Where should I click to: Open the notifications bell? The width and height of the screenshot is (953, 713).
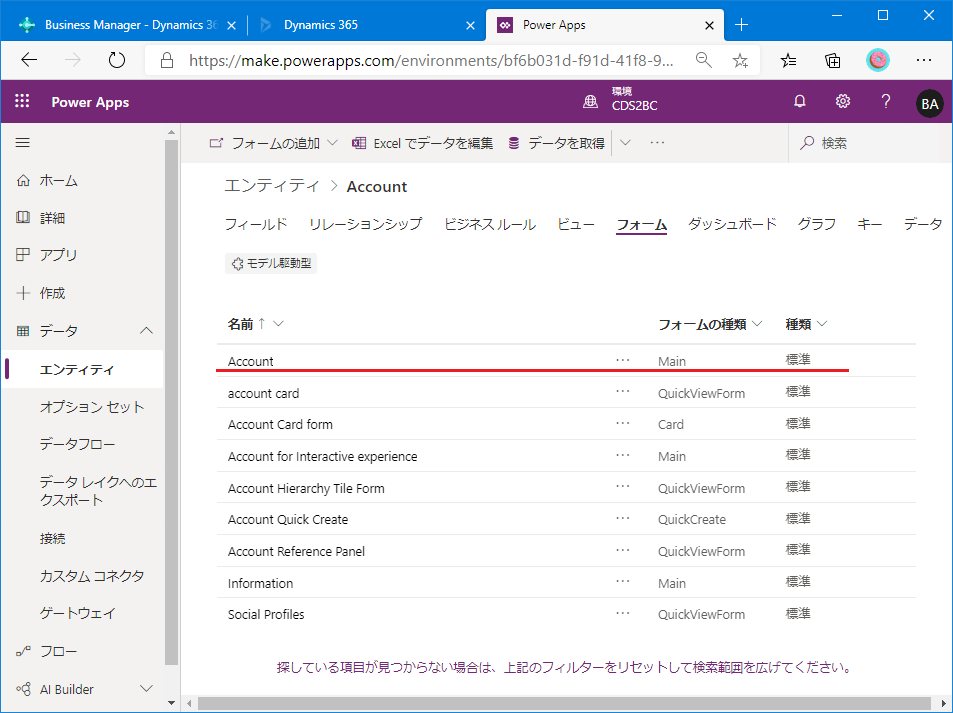click(x=800, y=102)
